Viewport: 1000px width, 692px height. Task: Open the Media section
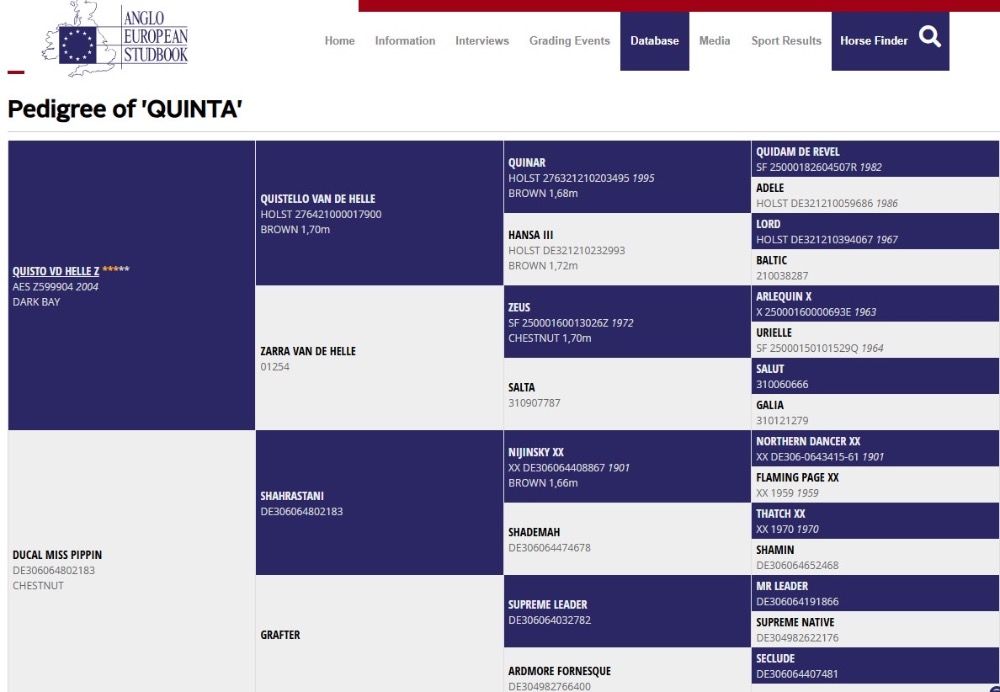click(714, 41)
